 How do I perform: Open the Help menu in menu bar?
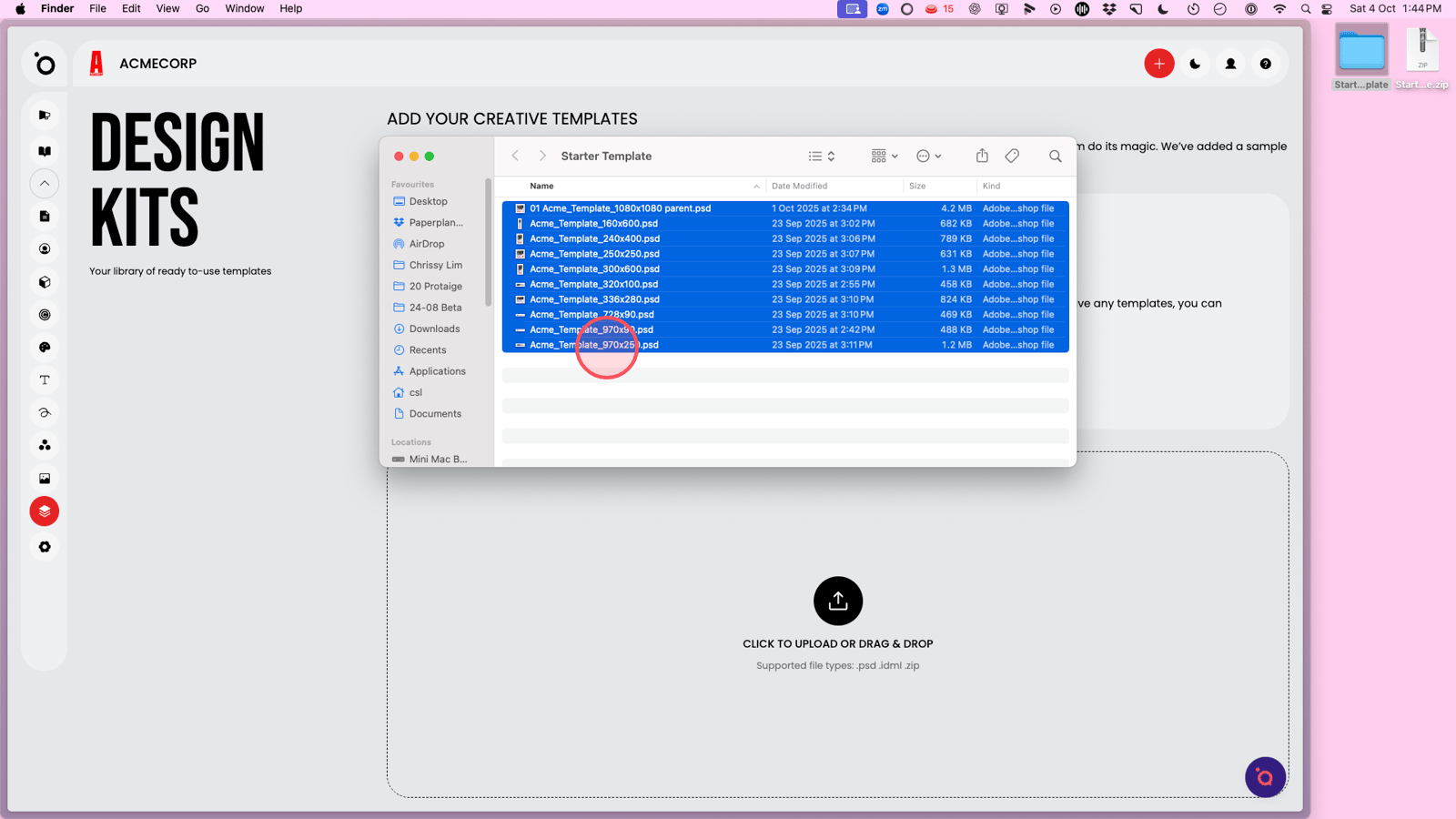pyautogui.click(x=290, y=8)
